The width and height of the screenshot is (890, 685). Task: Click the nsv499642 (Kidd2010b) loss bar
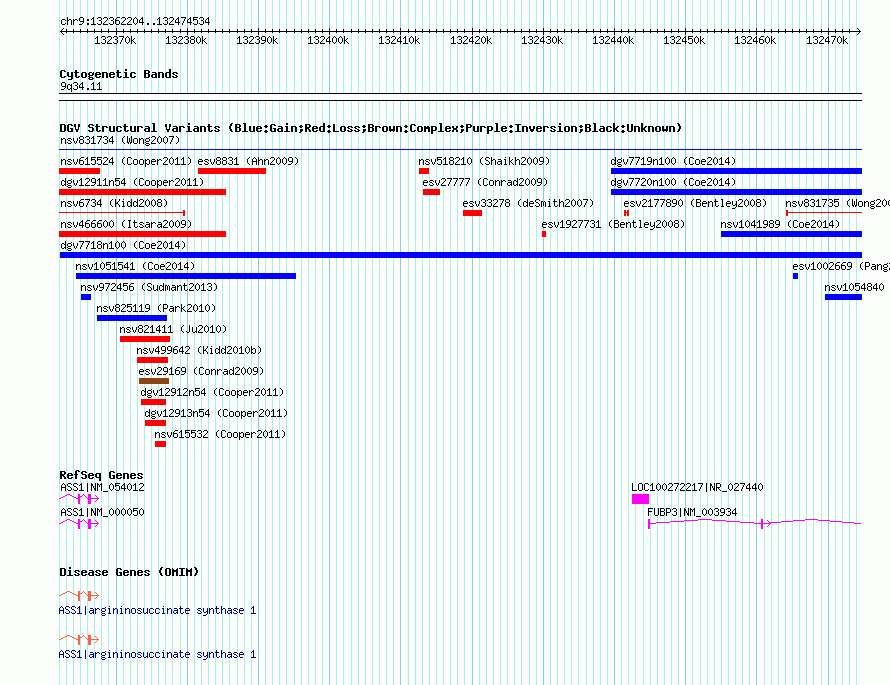[x=152, y=360]
